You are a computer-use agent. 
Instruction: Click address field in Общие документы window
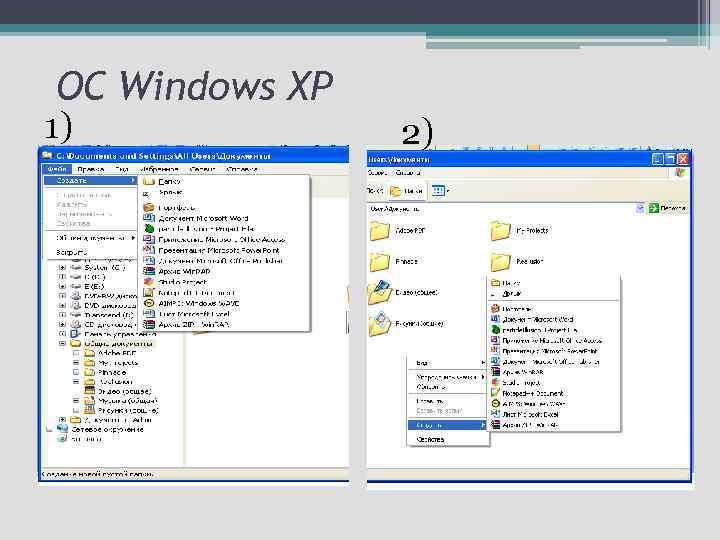coord(501,208)
